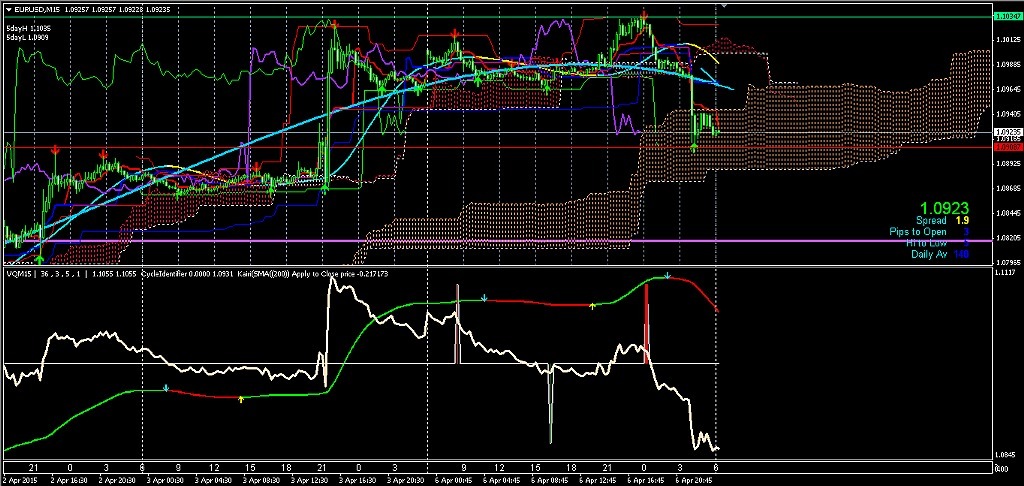The width and height of the screenshot is (1024, 486).
Task: Click the red 1.09087 price tag
Action: click(1007, 147)
